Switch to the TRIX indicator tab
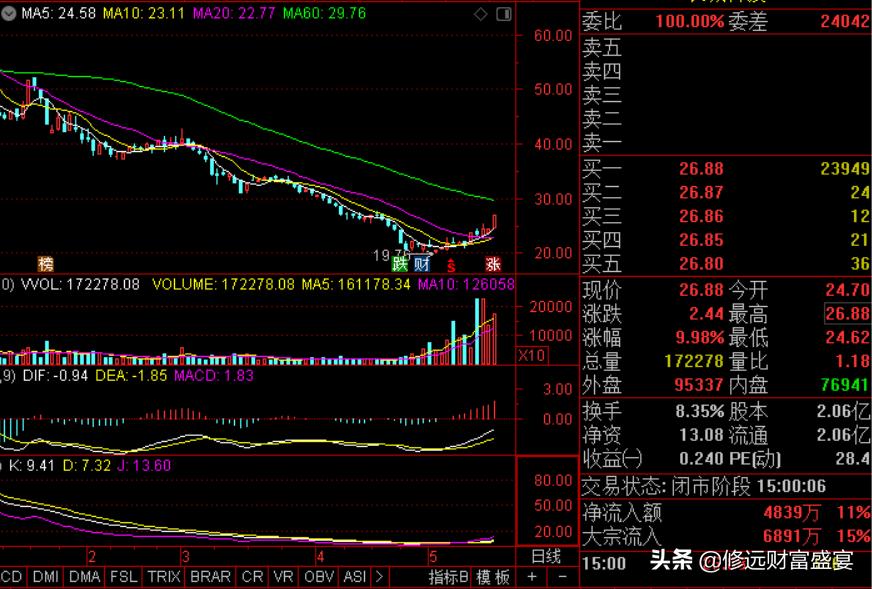 163,577
